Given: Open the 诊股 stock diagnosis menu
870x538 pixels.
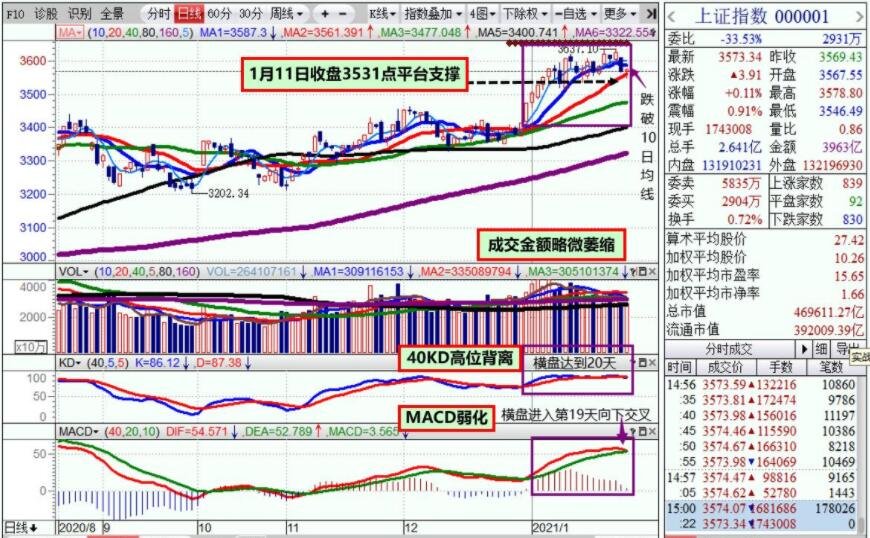Looking at the screenshot, I should pos(45,13).
